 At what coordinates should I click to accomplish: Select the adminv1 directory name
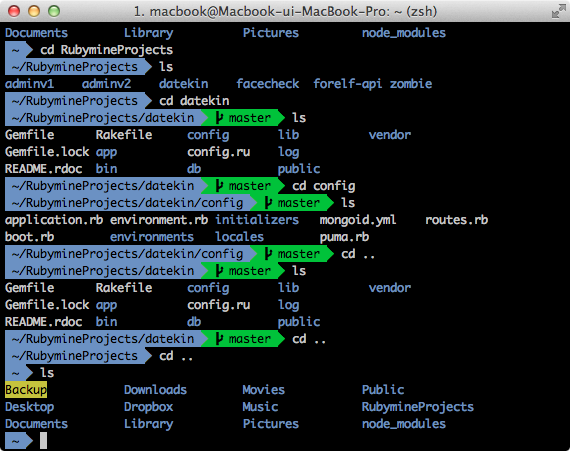click(x=29, y=84)
